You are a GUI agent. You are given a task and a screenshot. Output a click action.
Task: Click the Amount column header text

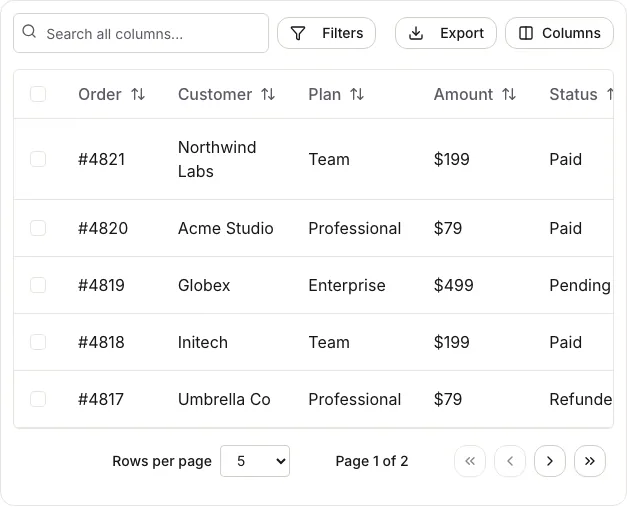point(463,95)
